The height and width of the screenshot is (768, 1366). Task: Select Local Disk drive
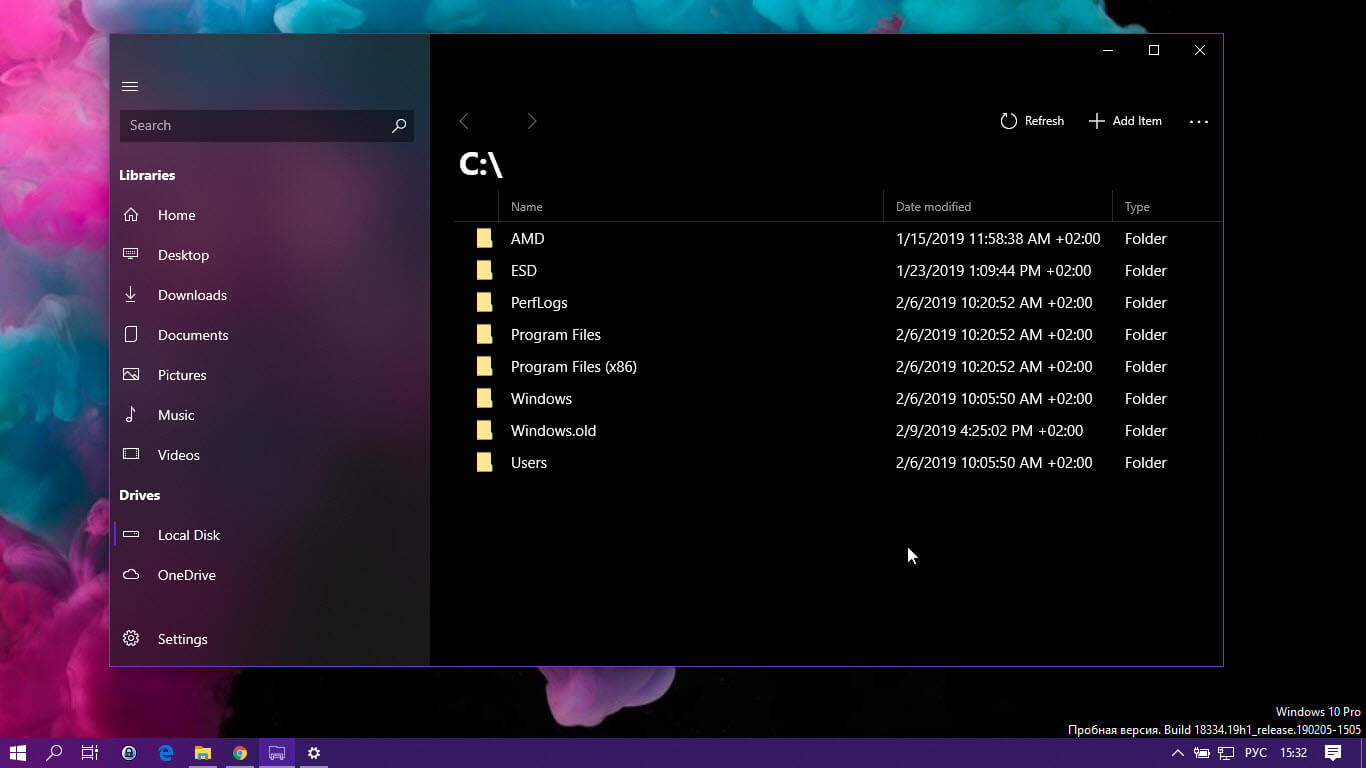pos(189,535)
